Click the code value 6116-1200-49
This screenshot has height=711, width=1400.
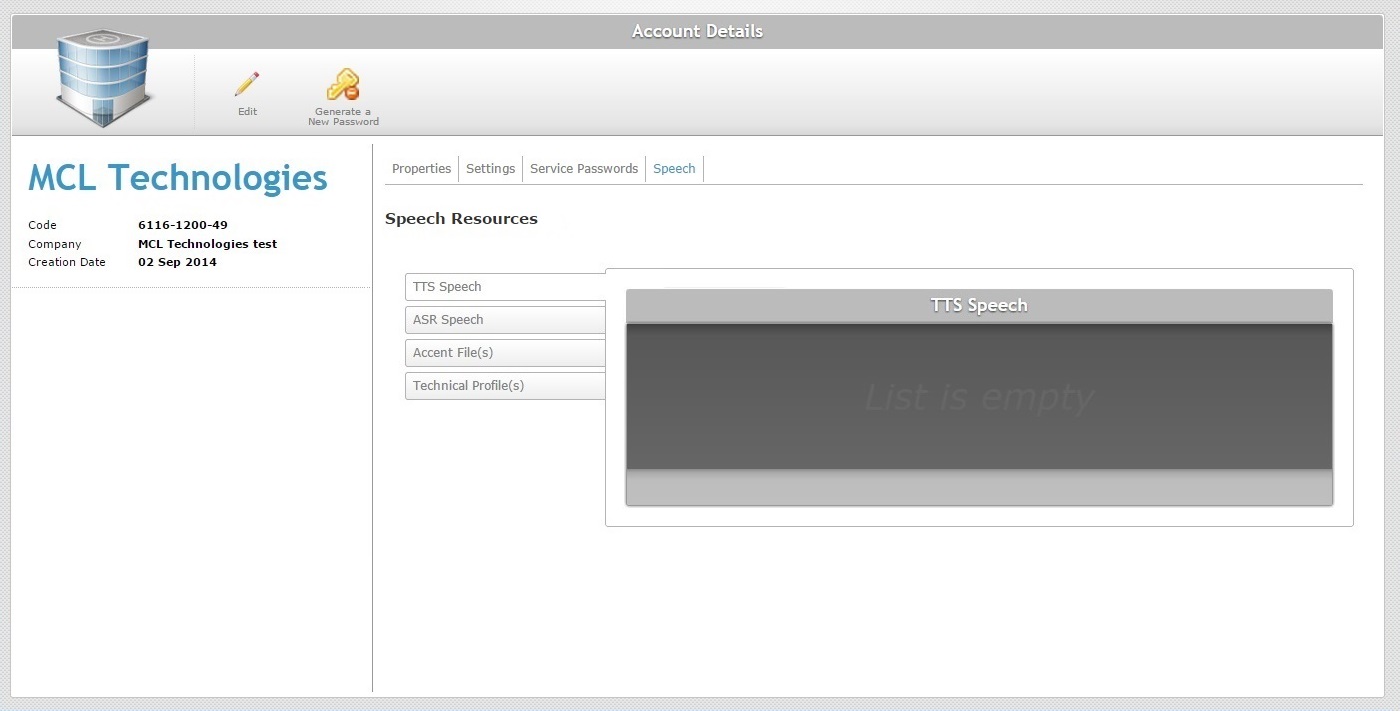pos(183,225)
